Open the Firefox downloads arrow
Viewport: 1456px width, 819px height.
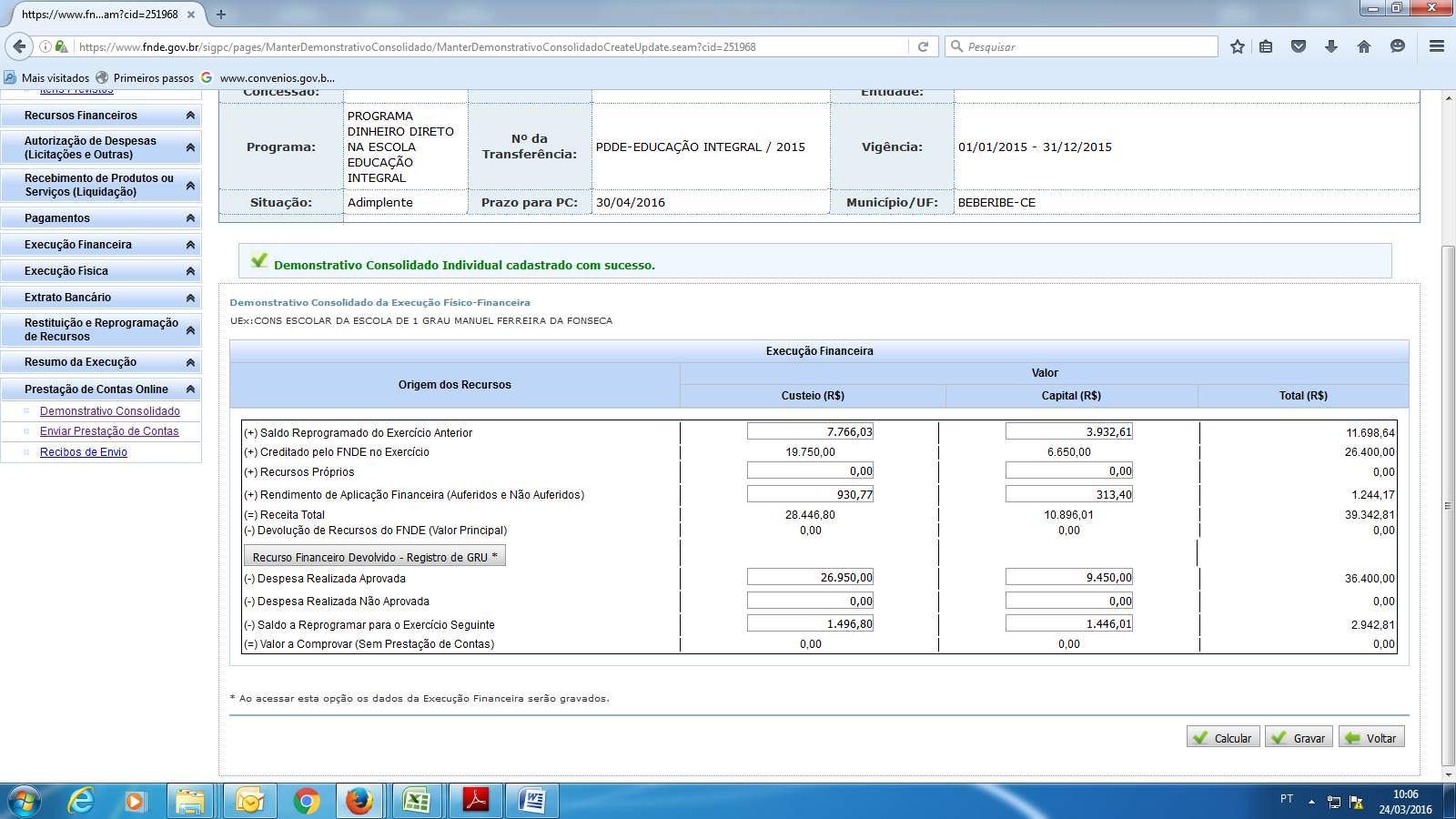pyautogui.click(x=1330, y=46)
